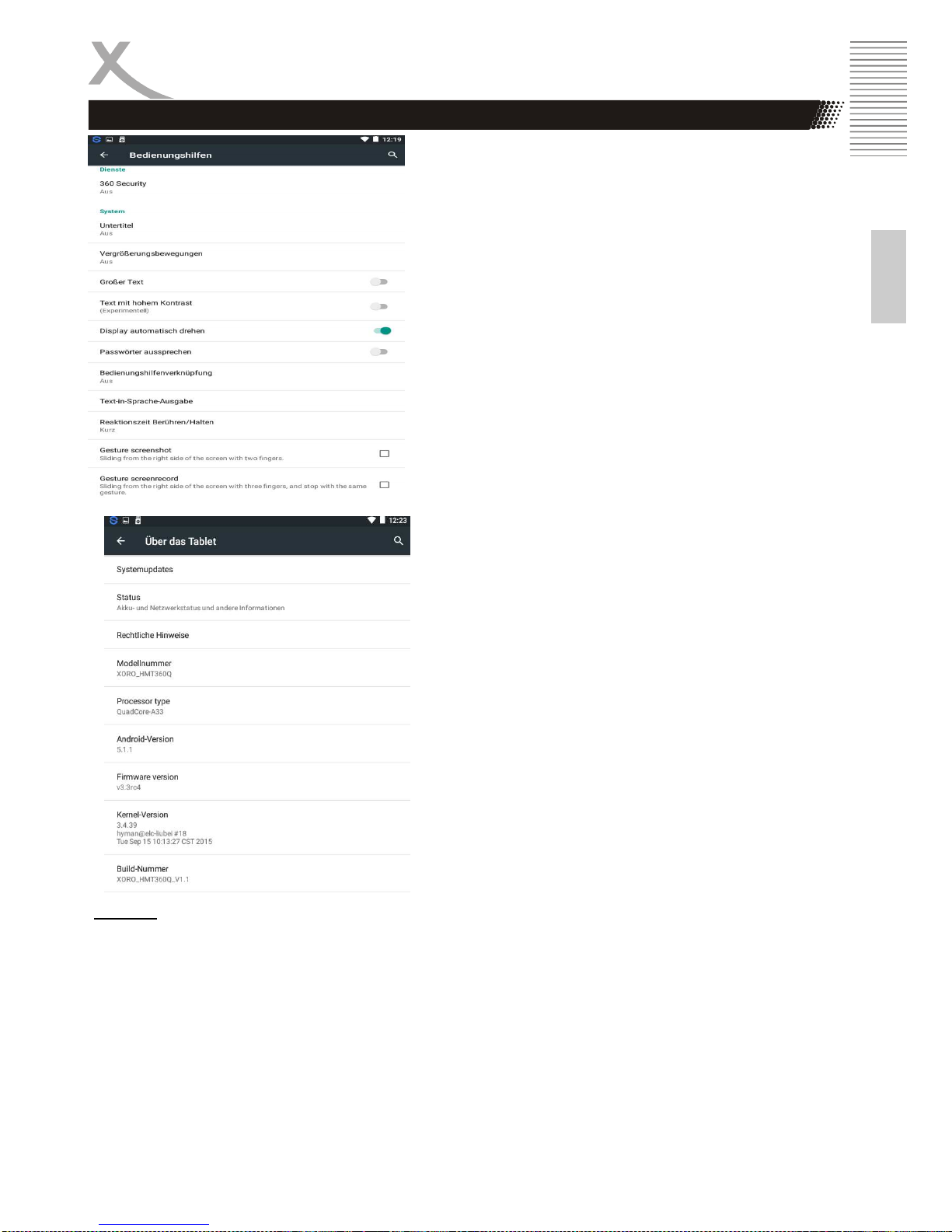Check the Gesture screenshot checkbox
952x1232 pixels.
[384, 453]
